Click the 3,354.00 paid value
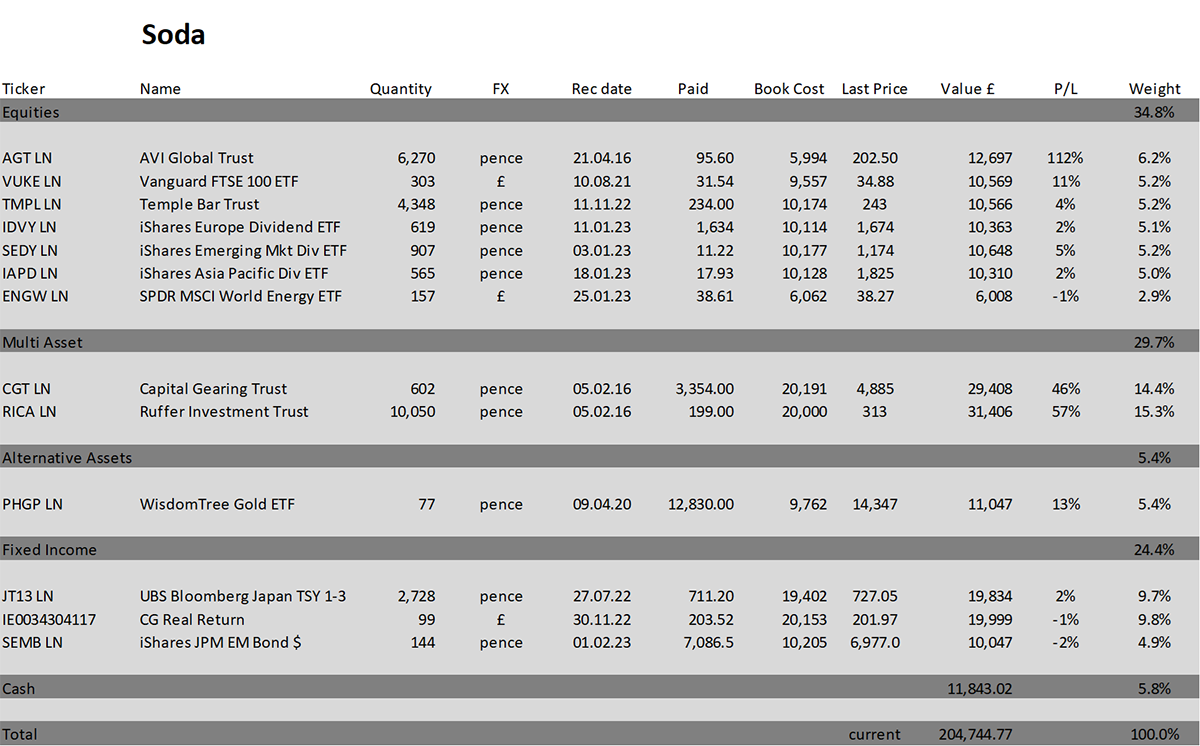The width and height of the screenshot is (1200, 746). point(705,389)
